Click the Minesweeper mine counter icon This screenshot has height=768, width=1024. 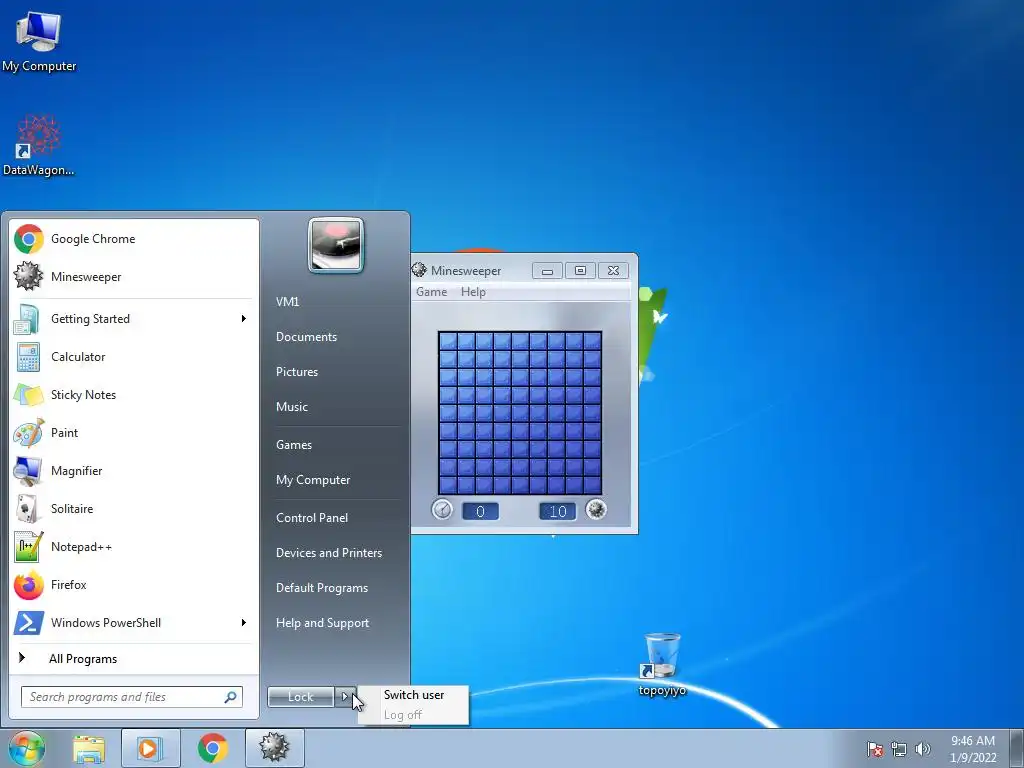point(596,509)
